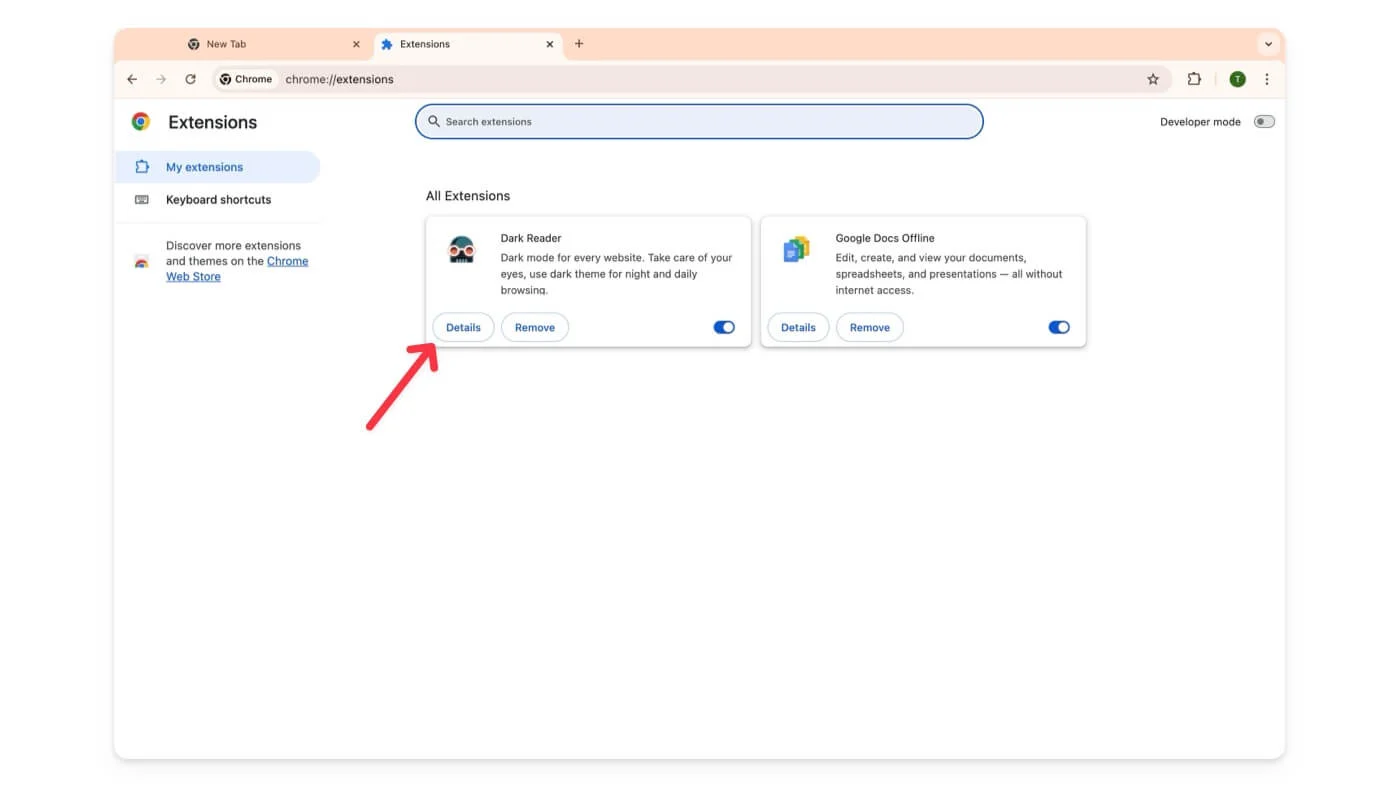Image resolution: width=1399 pixels, height=787 pixels.
Task: Click the Google Docs Offline icon
Action: point(796,250)
